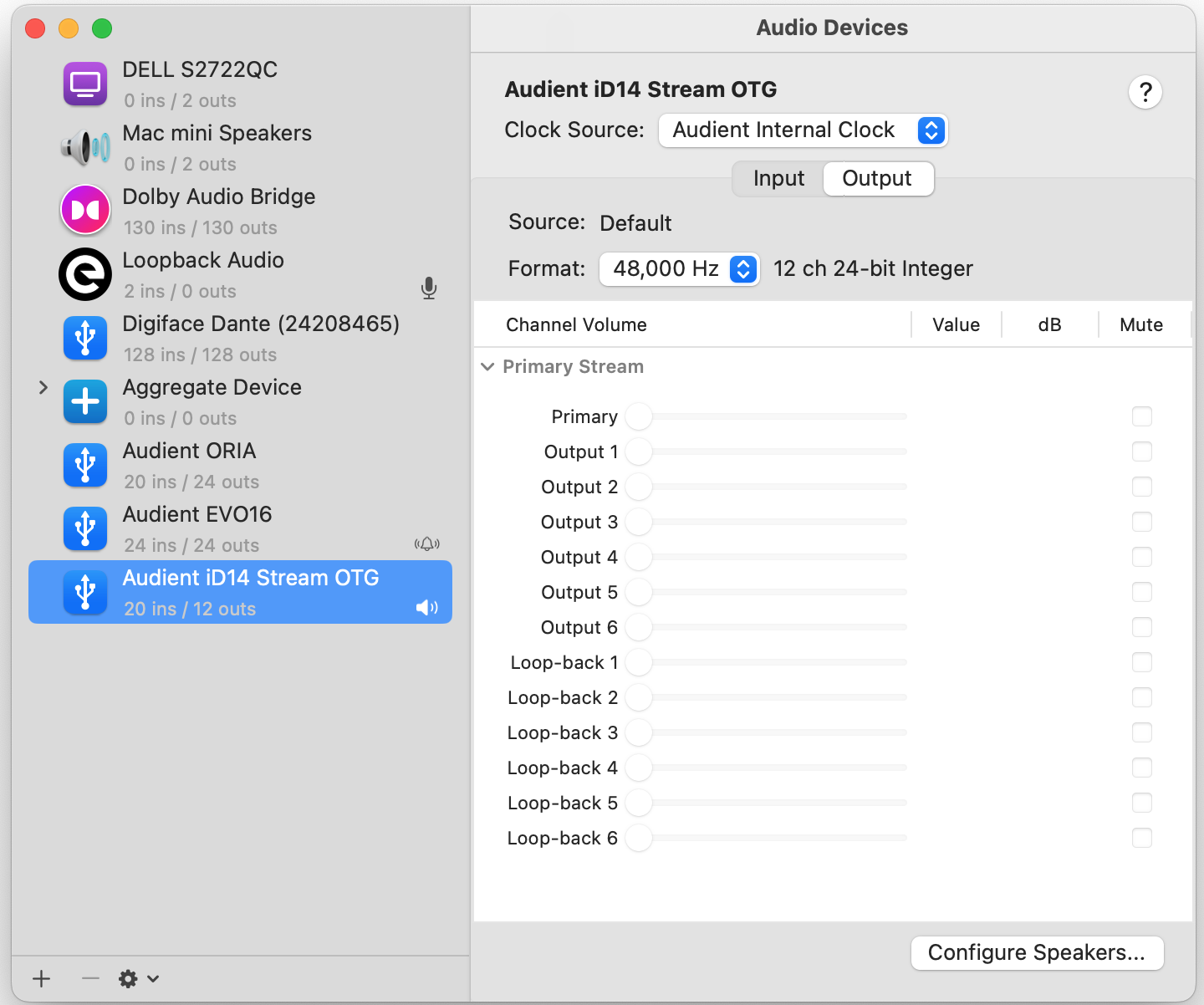Screen dimensions: 1204x1005
Task: Click the dB column header
Action: (x=1049, y=325)
